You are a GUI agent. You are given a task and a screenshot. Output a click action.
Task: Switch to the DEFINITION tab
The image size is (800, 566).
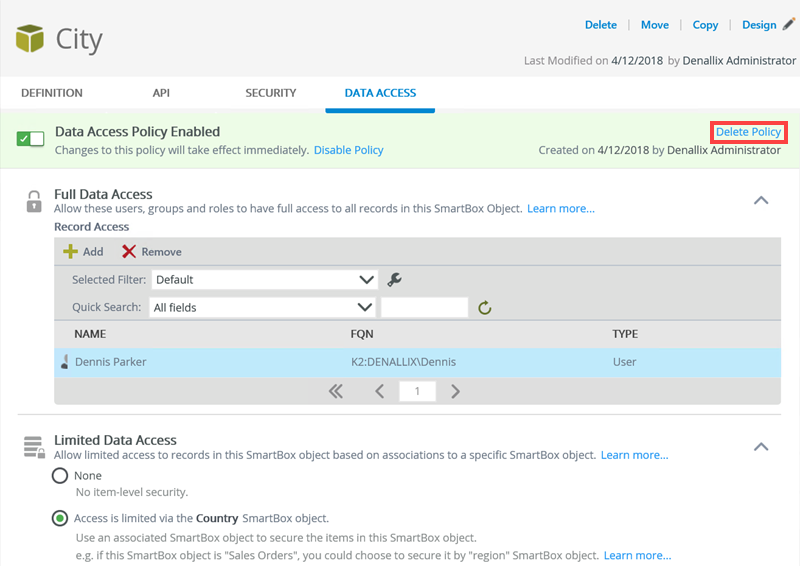[52, 93]
